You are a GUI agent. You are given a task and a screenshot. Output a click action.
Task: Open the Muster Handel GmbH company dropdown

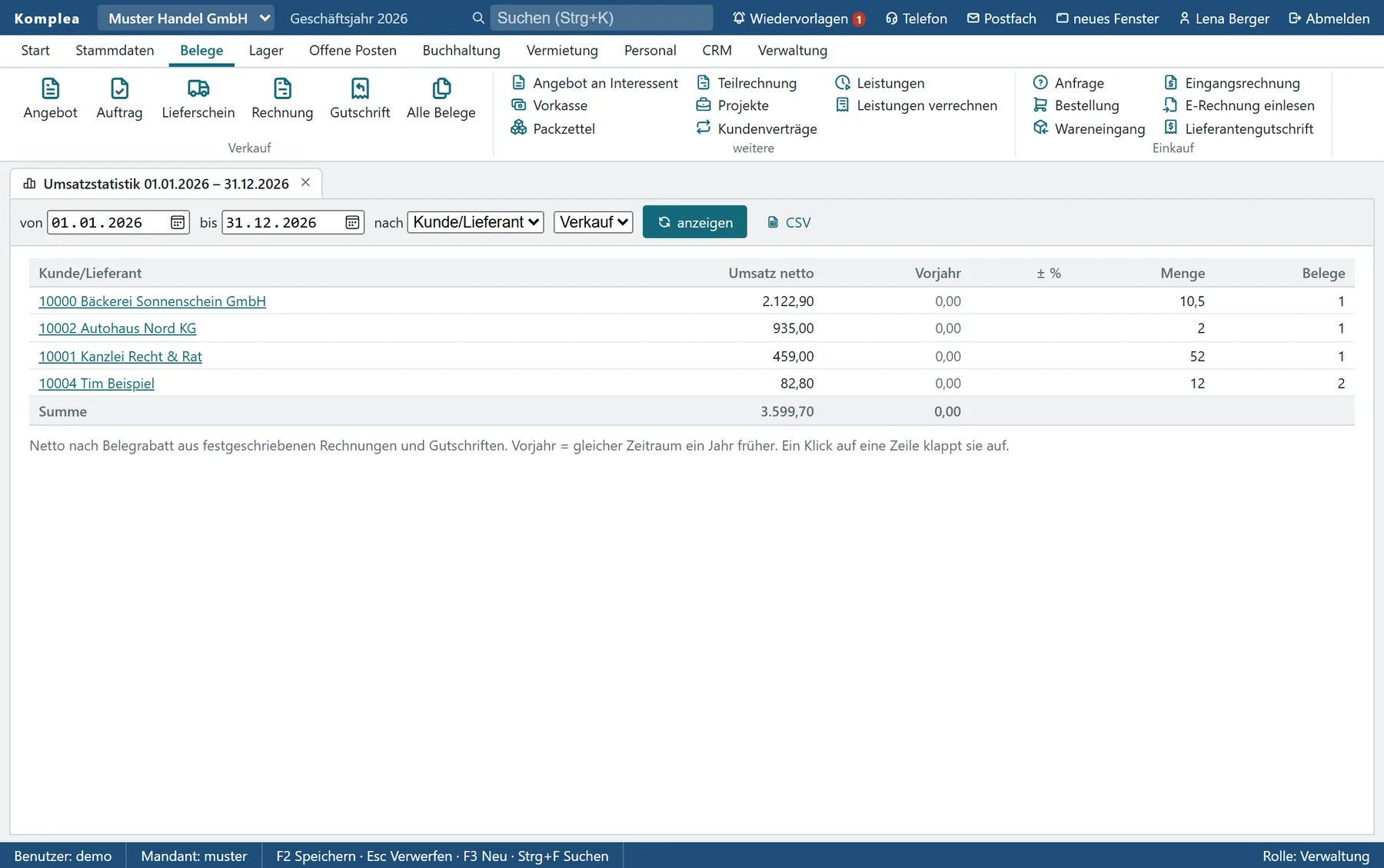[187, 18]
